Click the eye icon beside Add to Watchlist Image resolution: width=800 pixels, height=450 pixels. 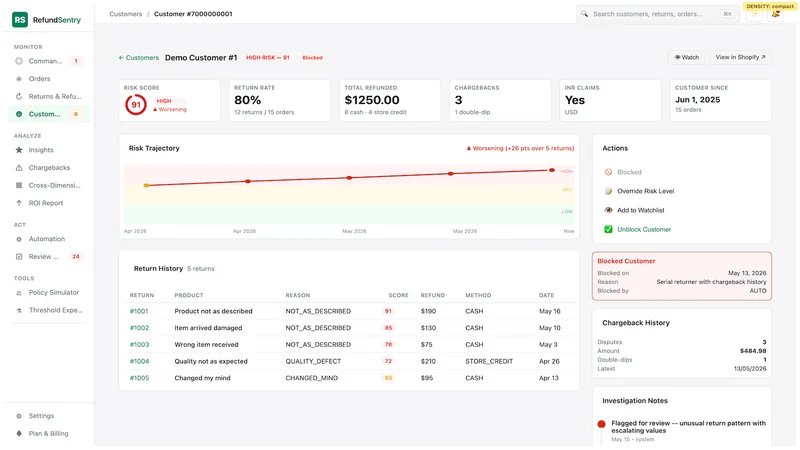tap(608, 210)
